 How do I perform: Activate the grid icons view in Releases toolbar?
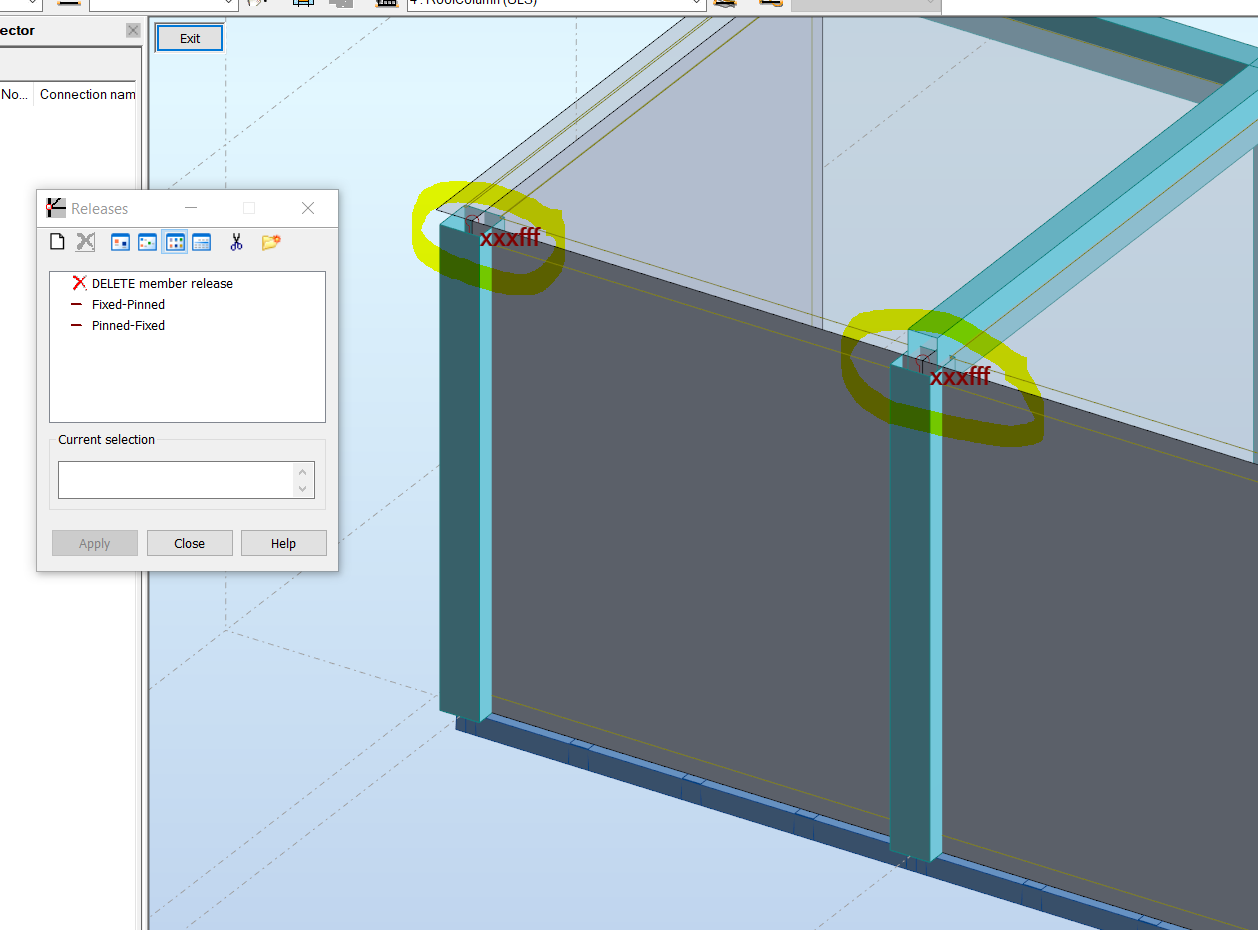point(174,241)
